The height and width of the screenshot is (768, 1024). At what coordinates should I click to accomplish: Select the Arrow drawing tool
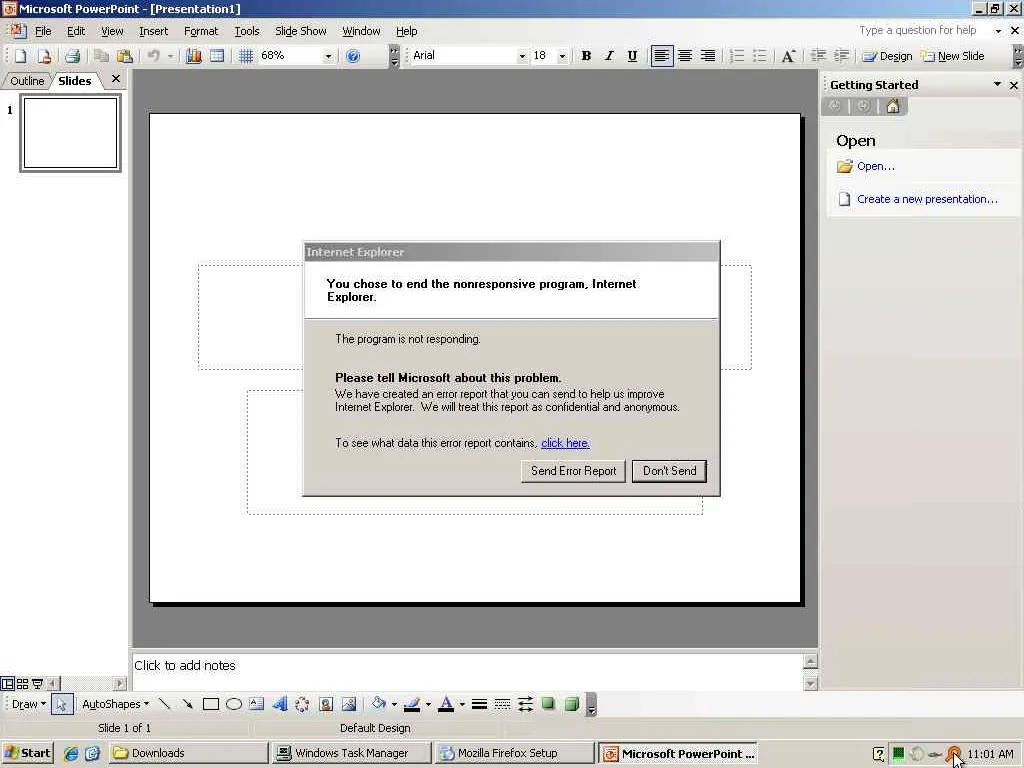point(187,704)
